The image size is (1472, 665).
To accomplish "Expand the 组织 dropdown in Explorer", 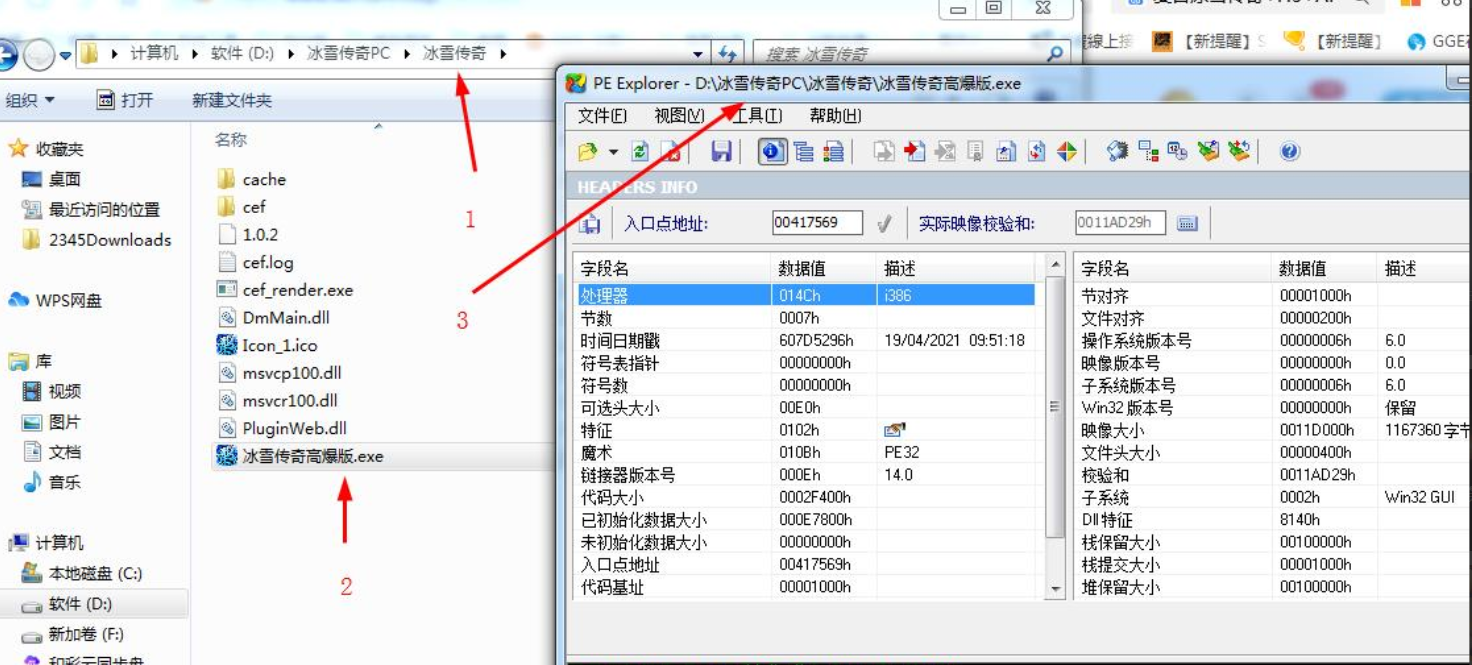I will coord(30,100).
